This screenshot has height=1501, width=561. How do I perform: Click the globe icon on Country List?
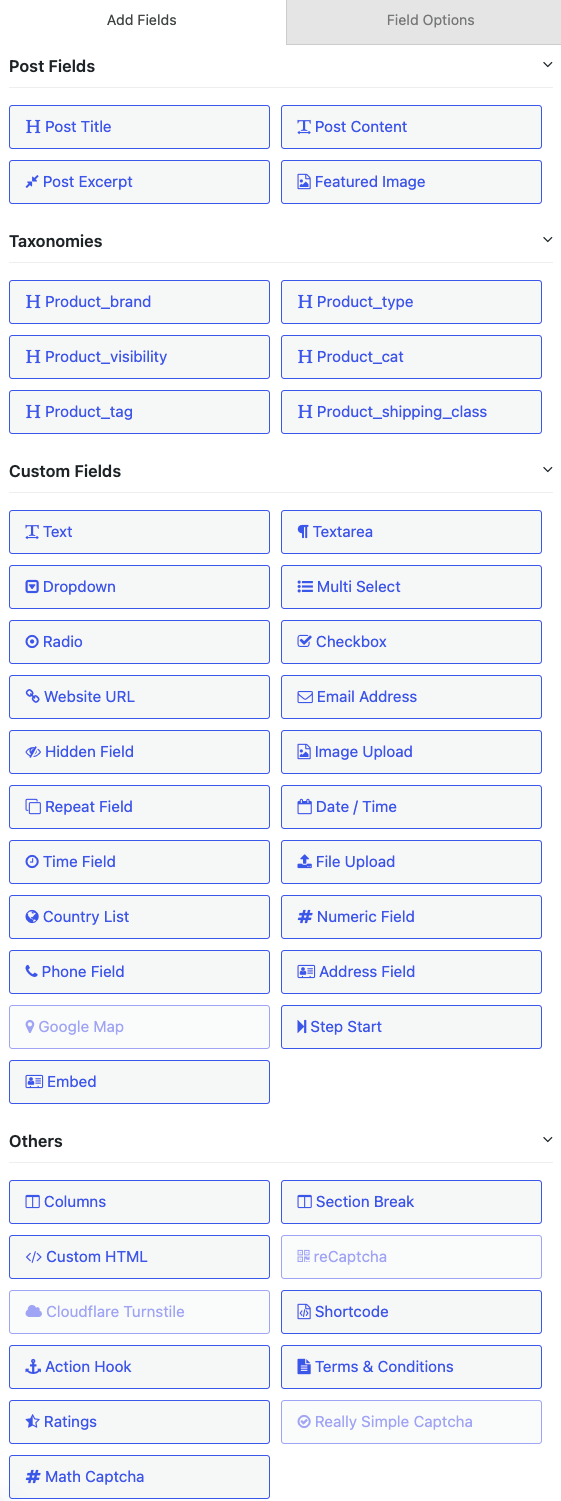33,916
